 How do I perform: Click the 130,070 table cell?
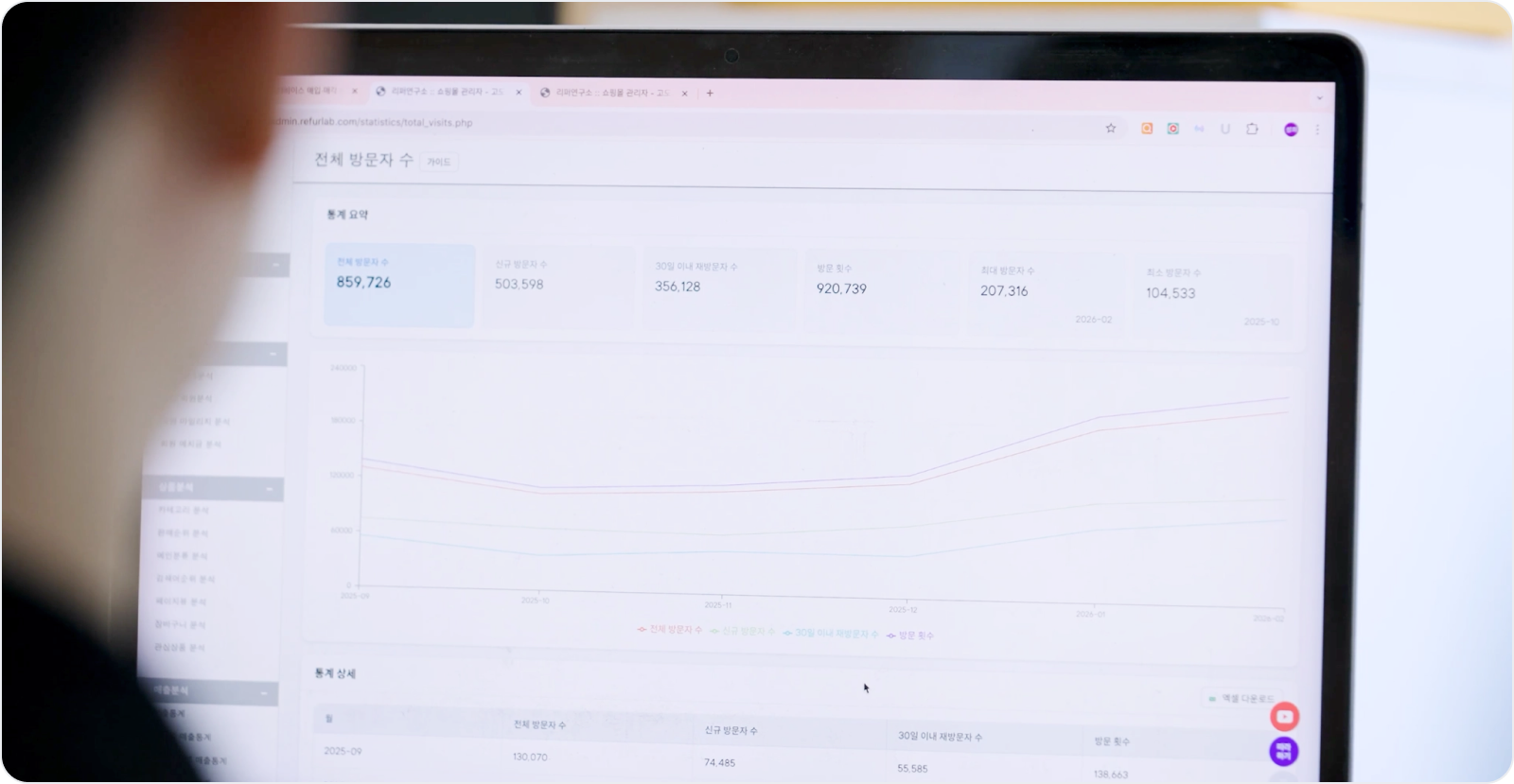point(530,757)
